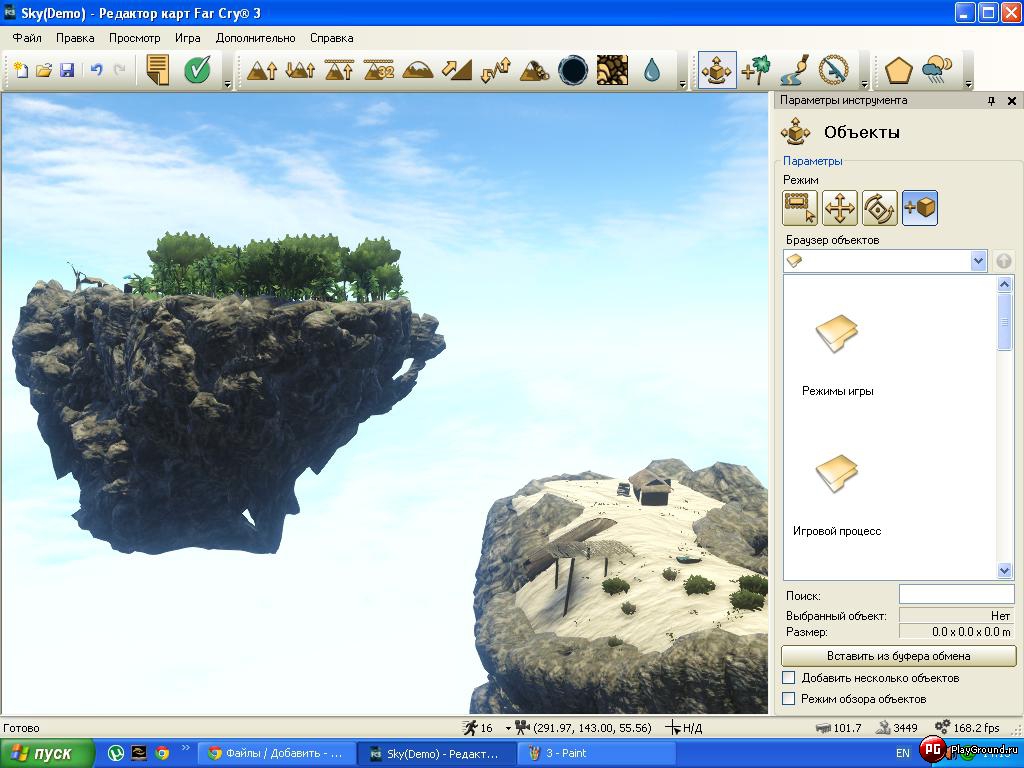Switch to rotate mode in Режим

[x=880, y=208]
